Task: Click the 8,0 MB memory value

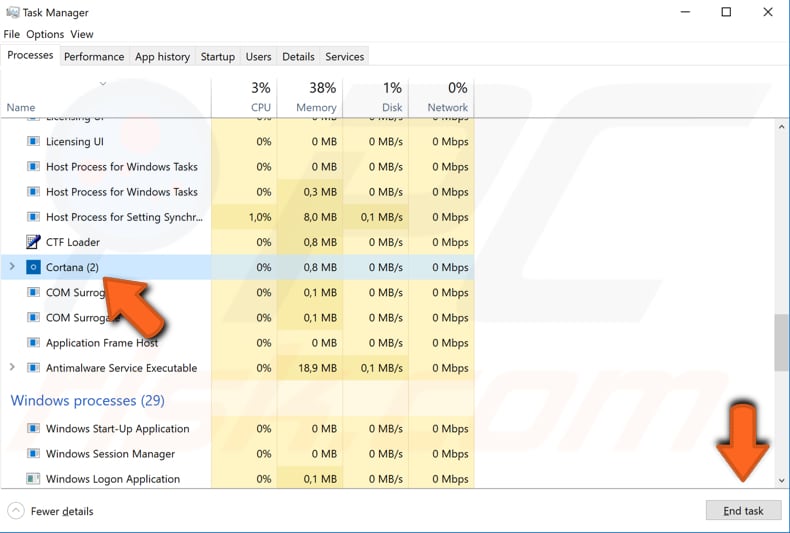Action: click(320, 217)
